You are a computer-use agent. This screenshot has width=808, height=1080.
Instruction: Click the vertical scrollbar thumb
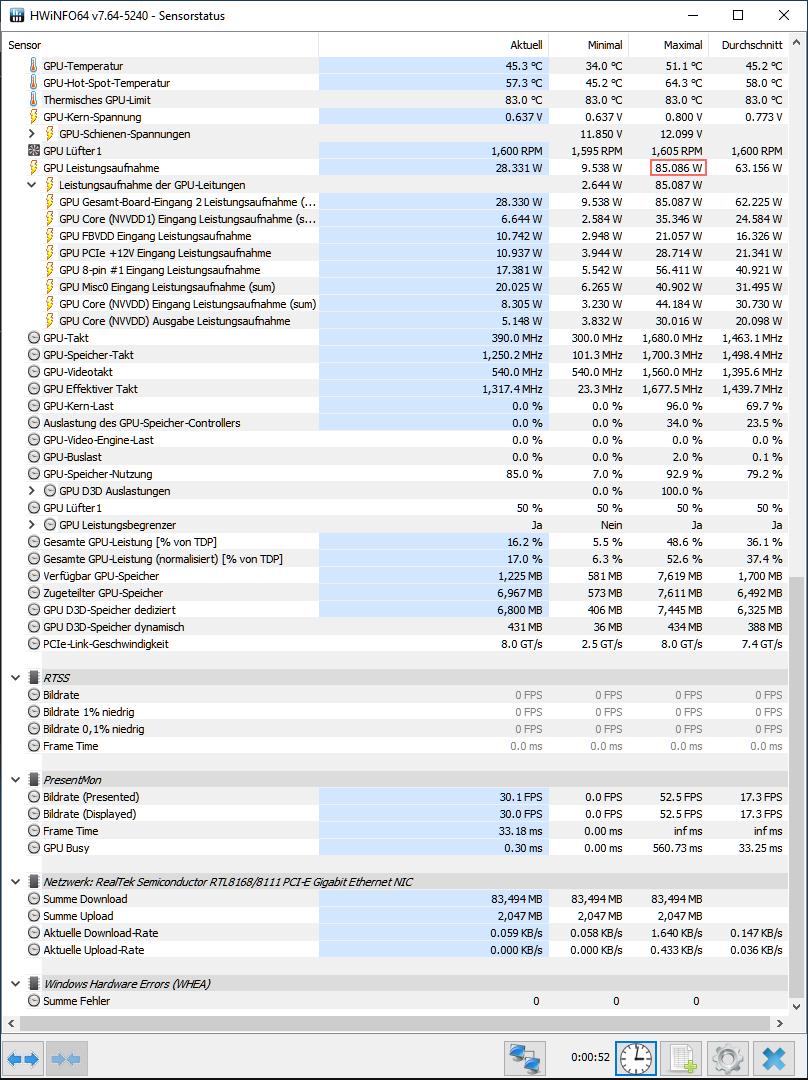(x=797, y=789)
